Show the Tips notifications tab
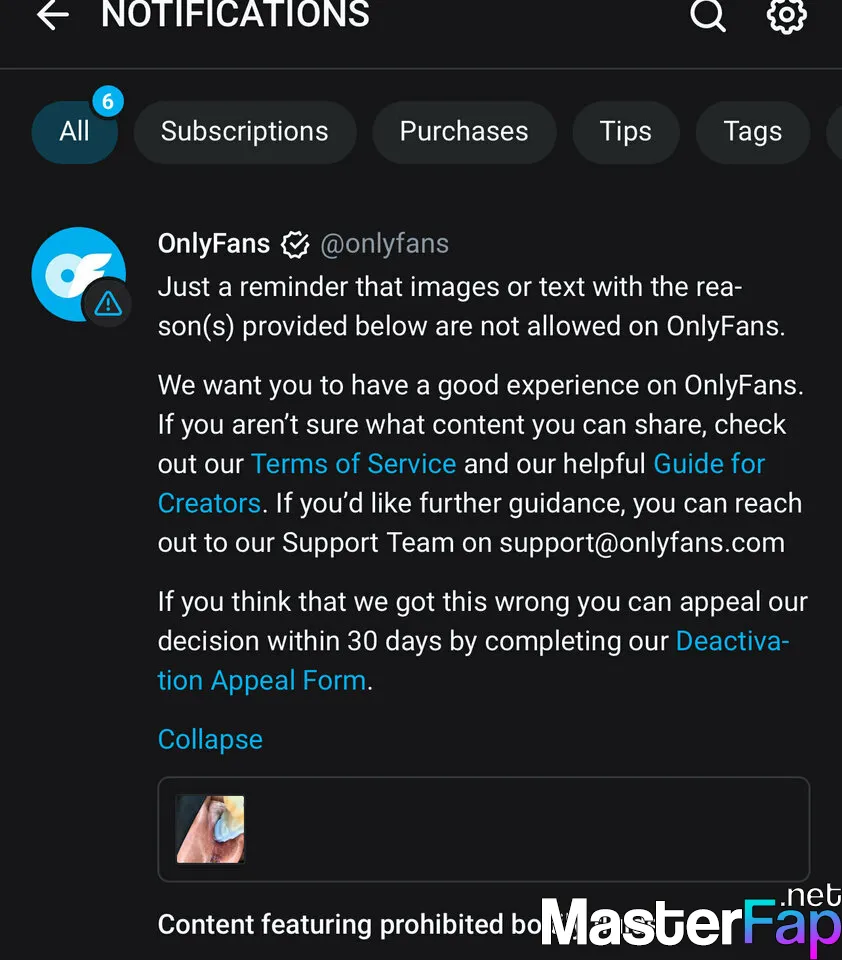Viewport: 842px width, 960px height. 626,132
